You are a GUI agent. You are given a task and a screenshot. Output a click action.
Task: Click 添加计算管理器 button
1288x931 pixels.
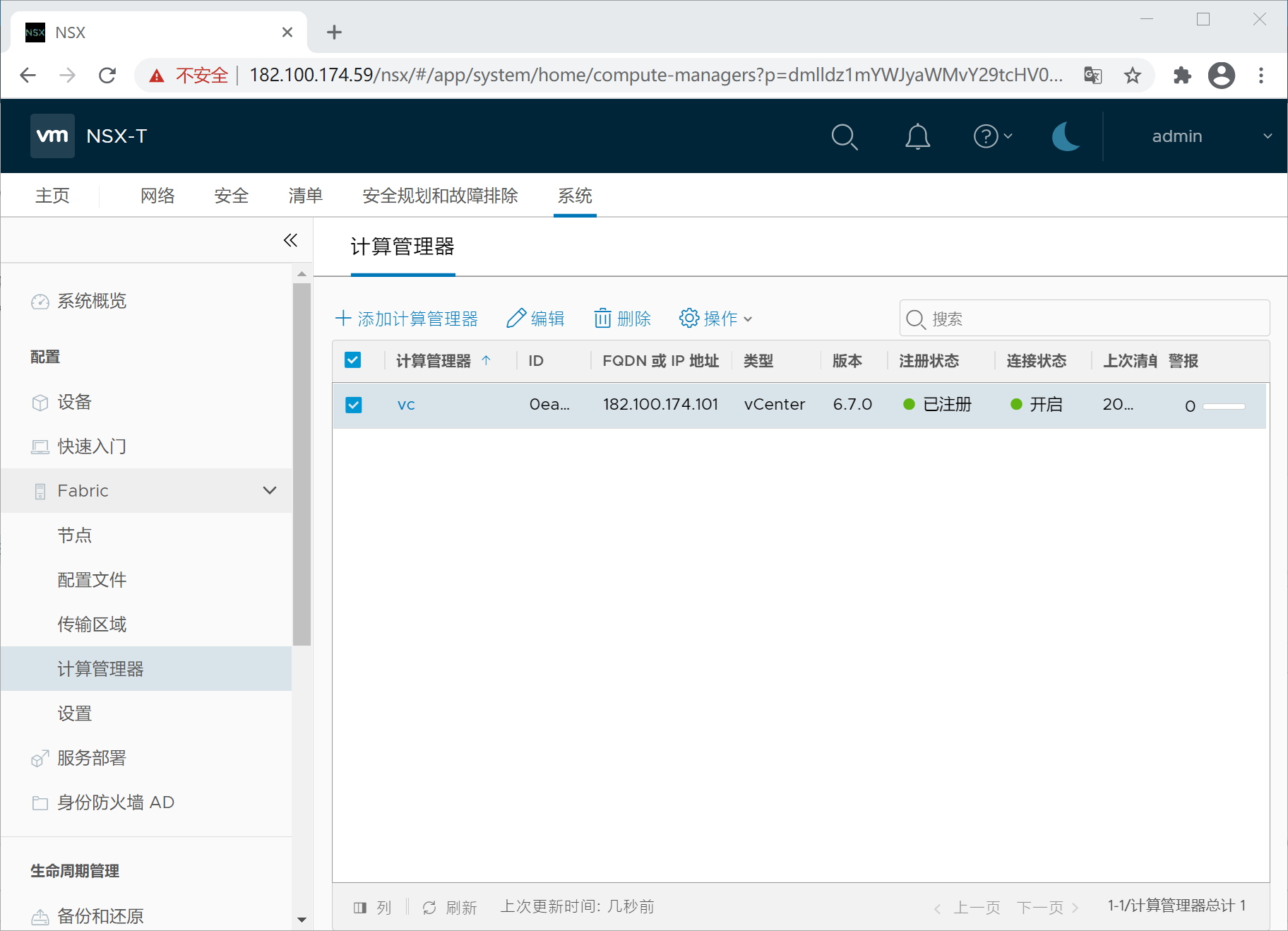point(407,319)
